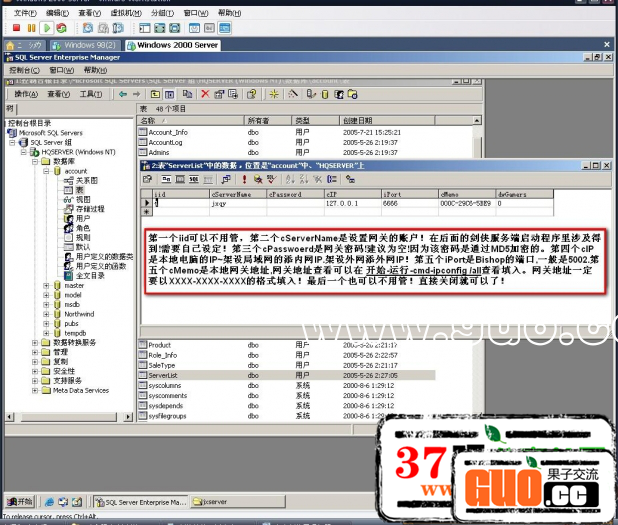Expand the Northwind database node
The image size is (618, 525).
click(x=46, y=314)
